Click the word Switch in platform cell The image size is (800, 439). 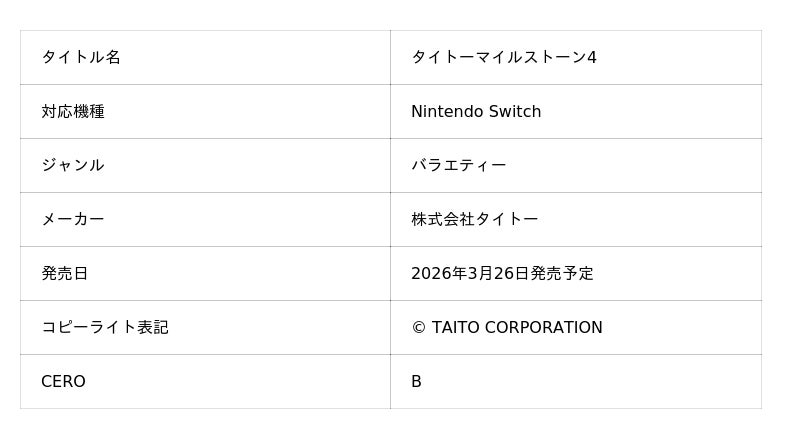coord(515,112)
